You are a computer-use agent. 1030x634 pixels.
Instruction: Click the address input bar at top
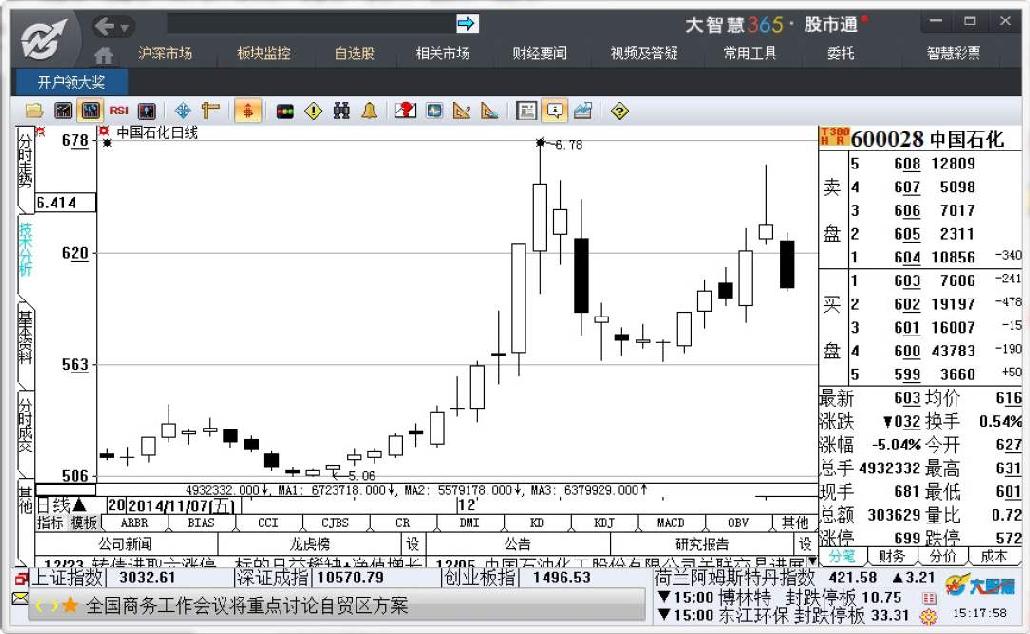tap(311, 24)
